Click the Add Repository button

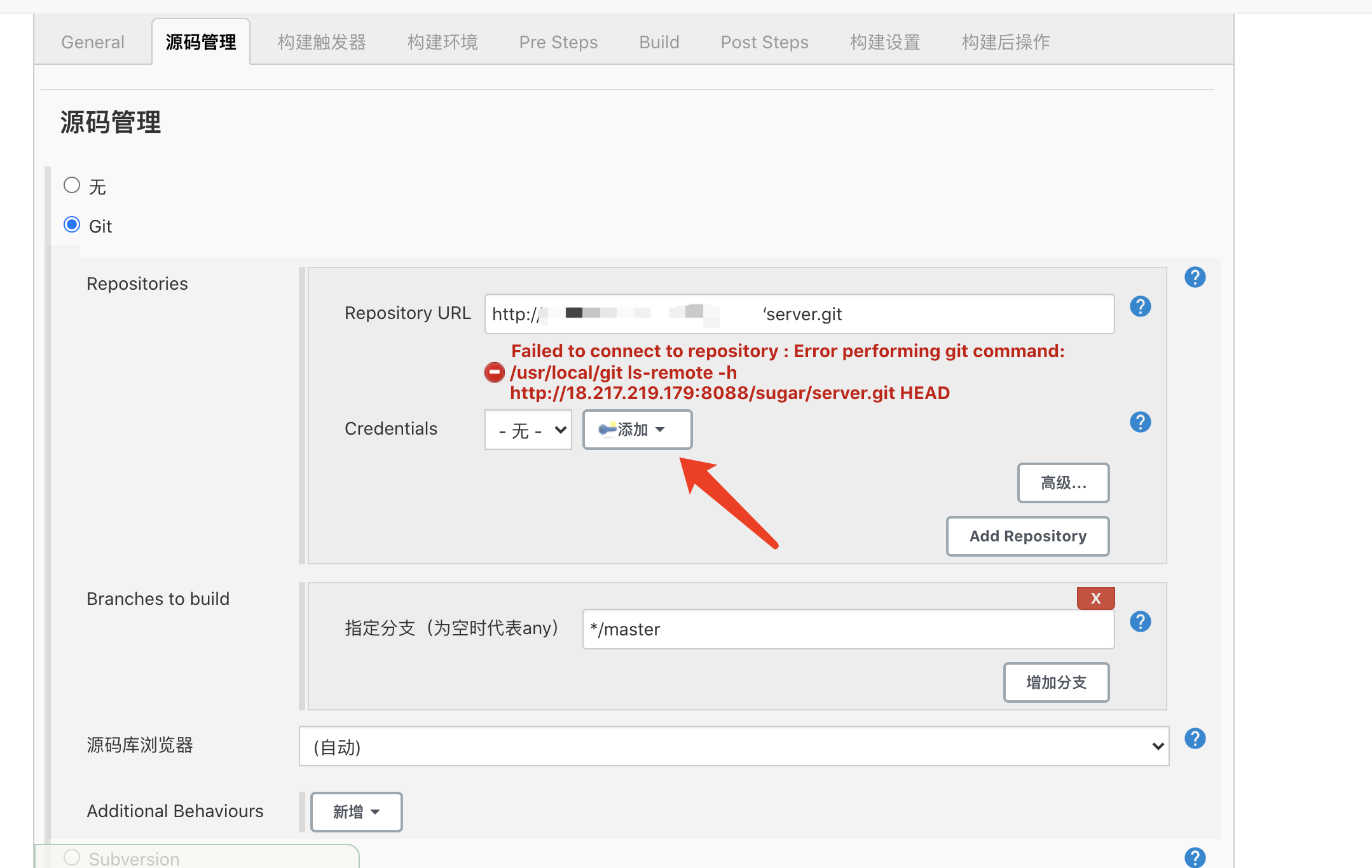click(1027, 536)
